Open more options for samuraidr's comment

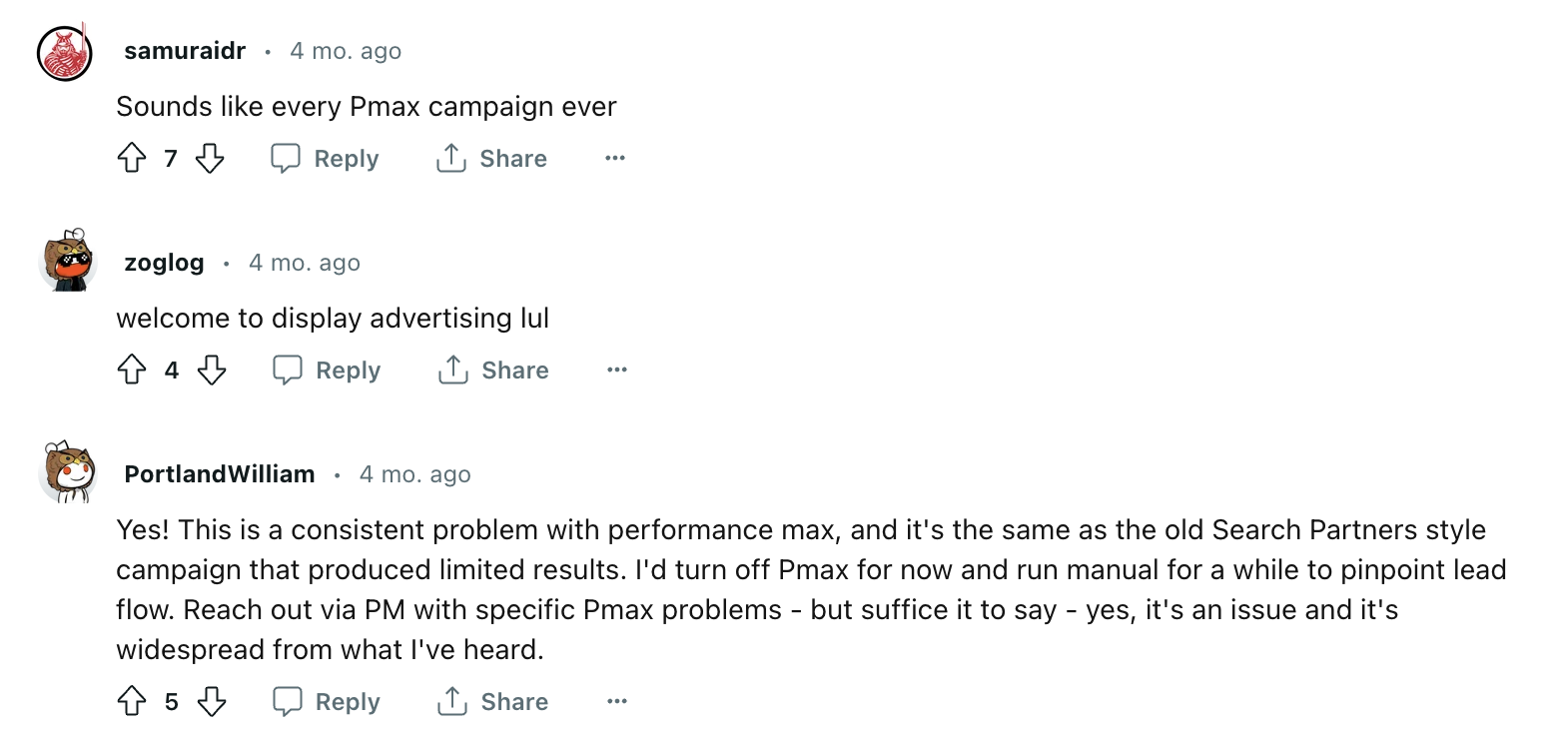[x=615, y=158]
